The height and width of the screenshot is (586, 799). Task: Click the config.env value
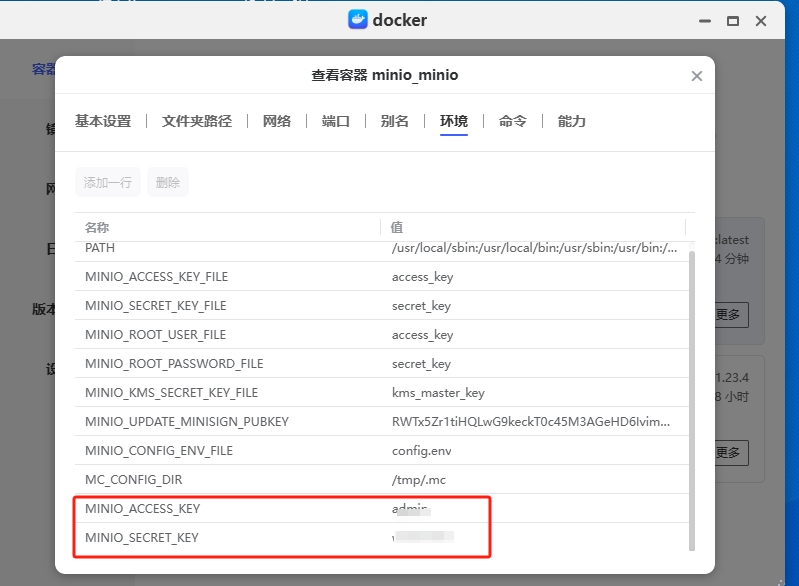point(421,451)
